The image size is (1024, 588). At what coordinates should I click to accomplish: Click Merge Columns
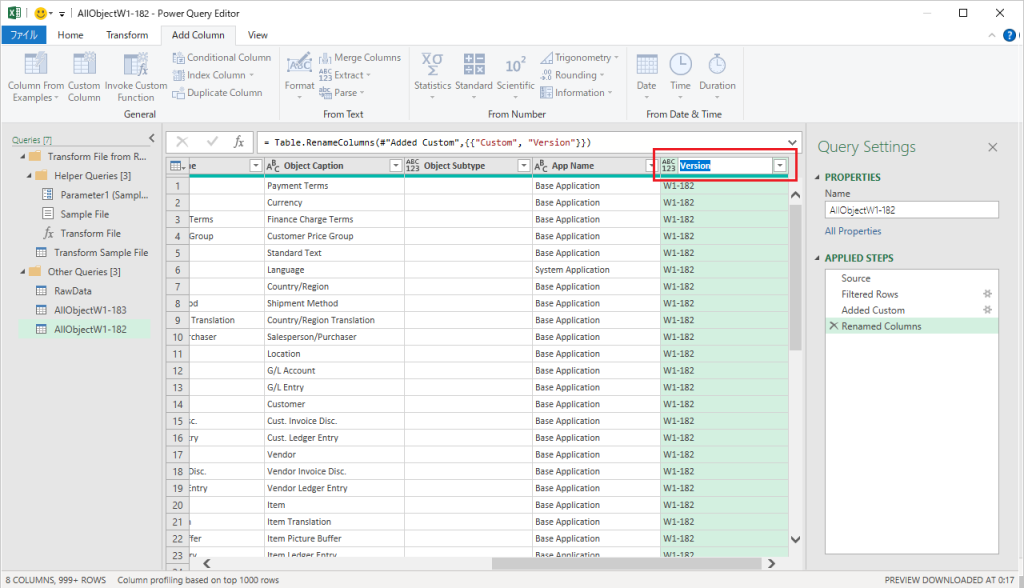click(x=360, y=57)
